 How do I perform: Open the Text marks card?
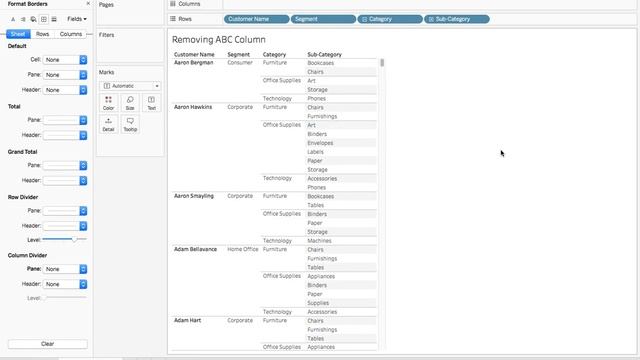coord(151,103)
